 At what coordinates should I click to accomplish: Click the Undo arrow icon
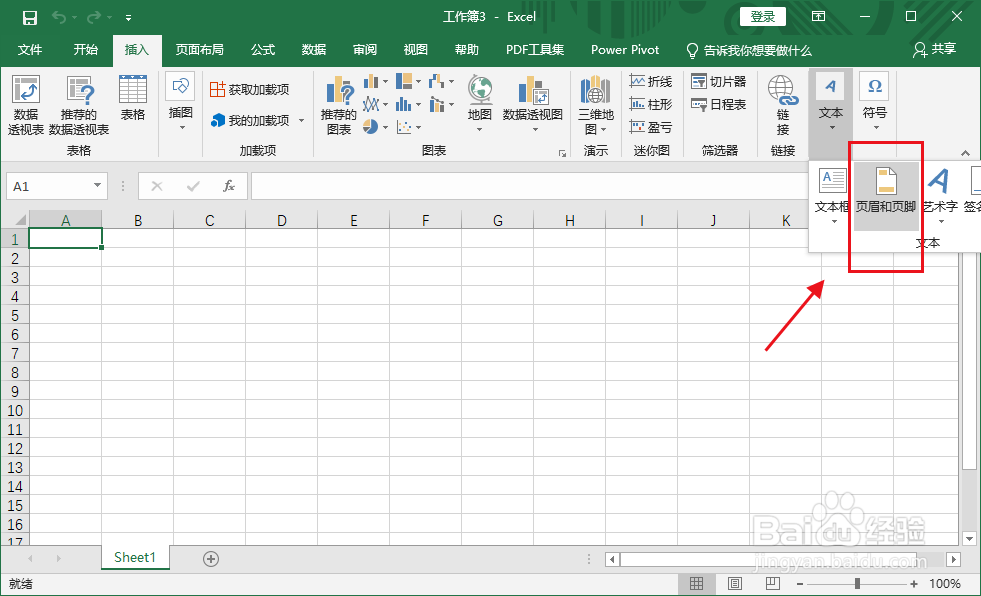pyautogui.click(x=59, y=18)
